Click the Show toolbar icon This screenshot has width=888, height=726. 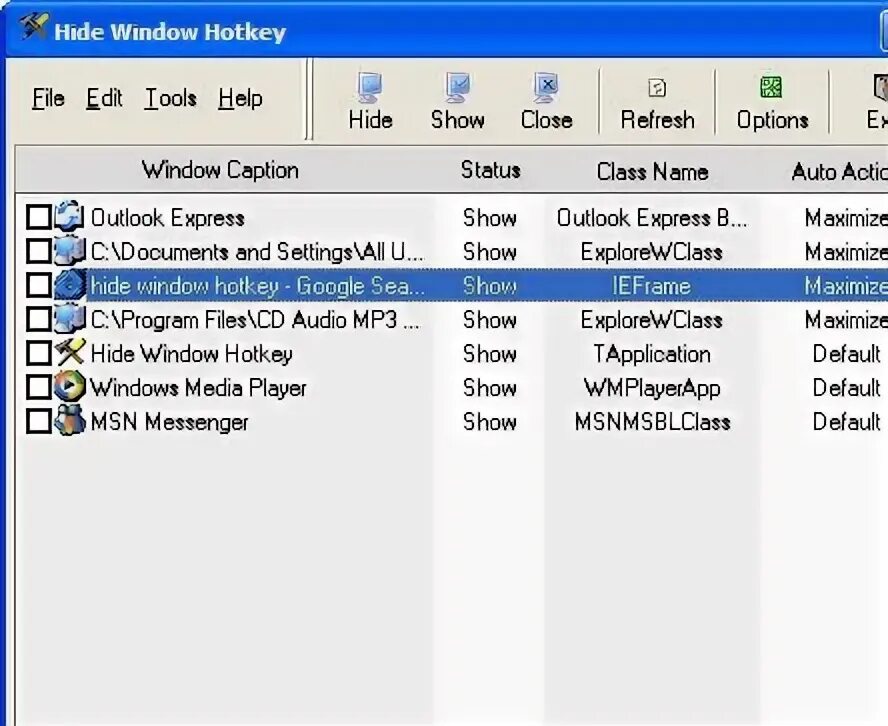click(458, 87)
